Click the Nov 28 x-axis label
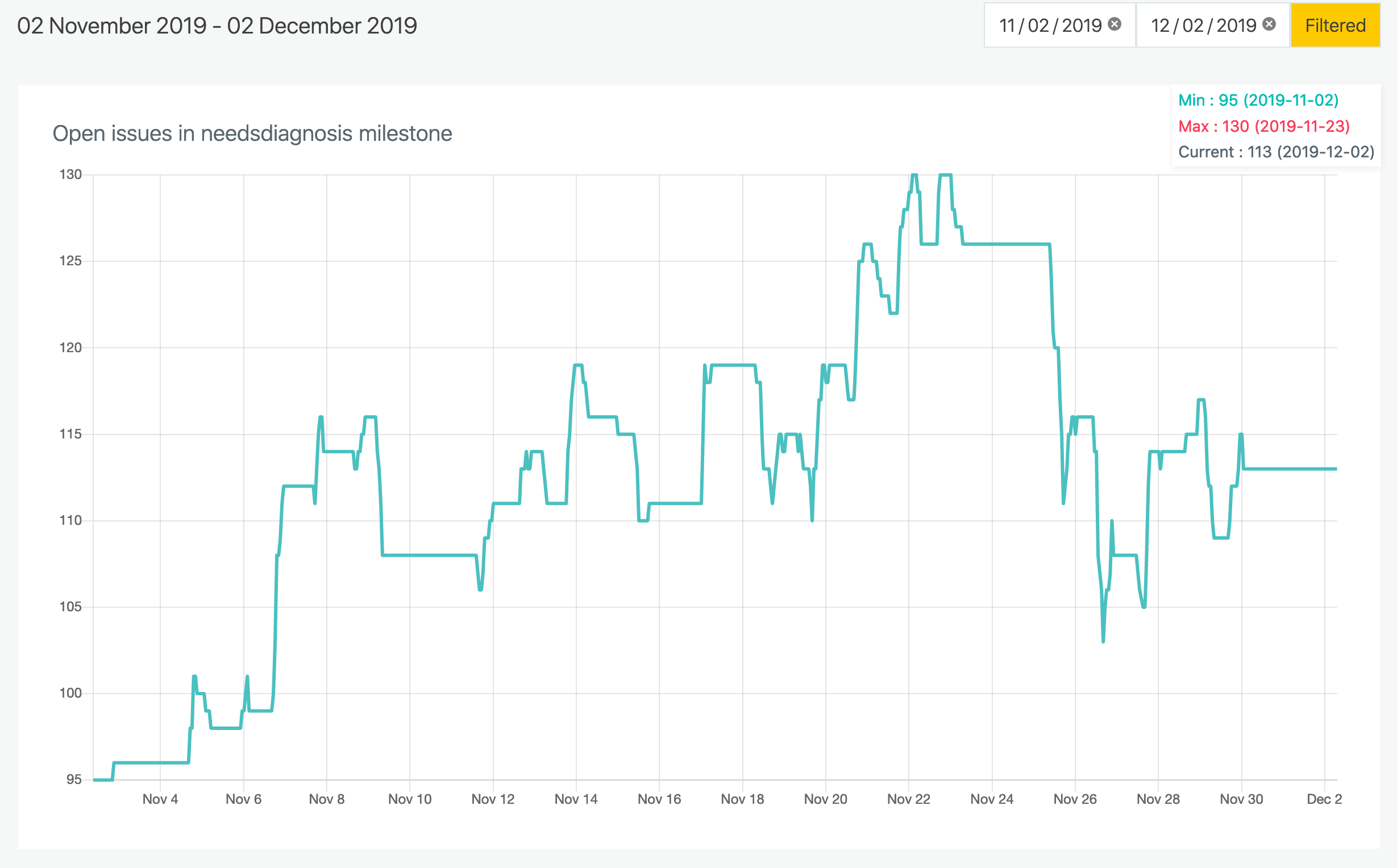The image size is (1397, 868). point(1158,799)
